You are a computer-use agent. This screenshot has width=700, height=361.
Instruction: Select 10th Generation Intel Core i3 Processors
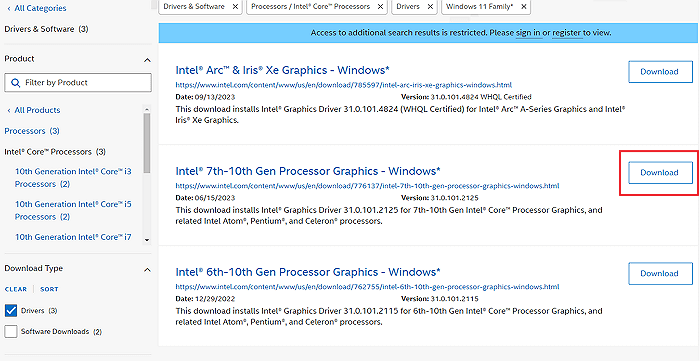pyautogui.click(x=73, y=178)
